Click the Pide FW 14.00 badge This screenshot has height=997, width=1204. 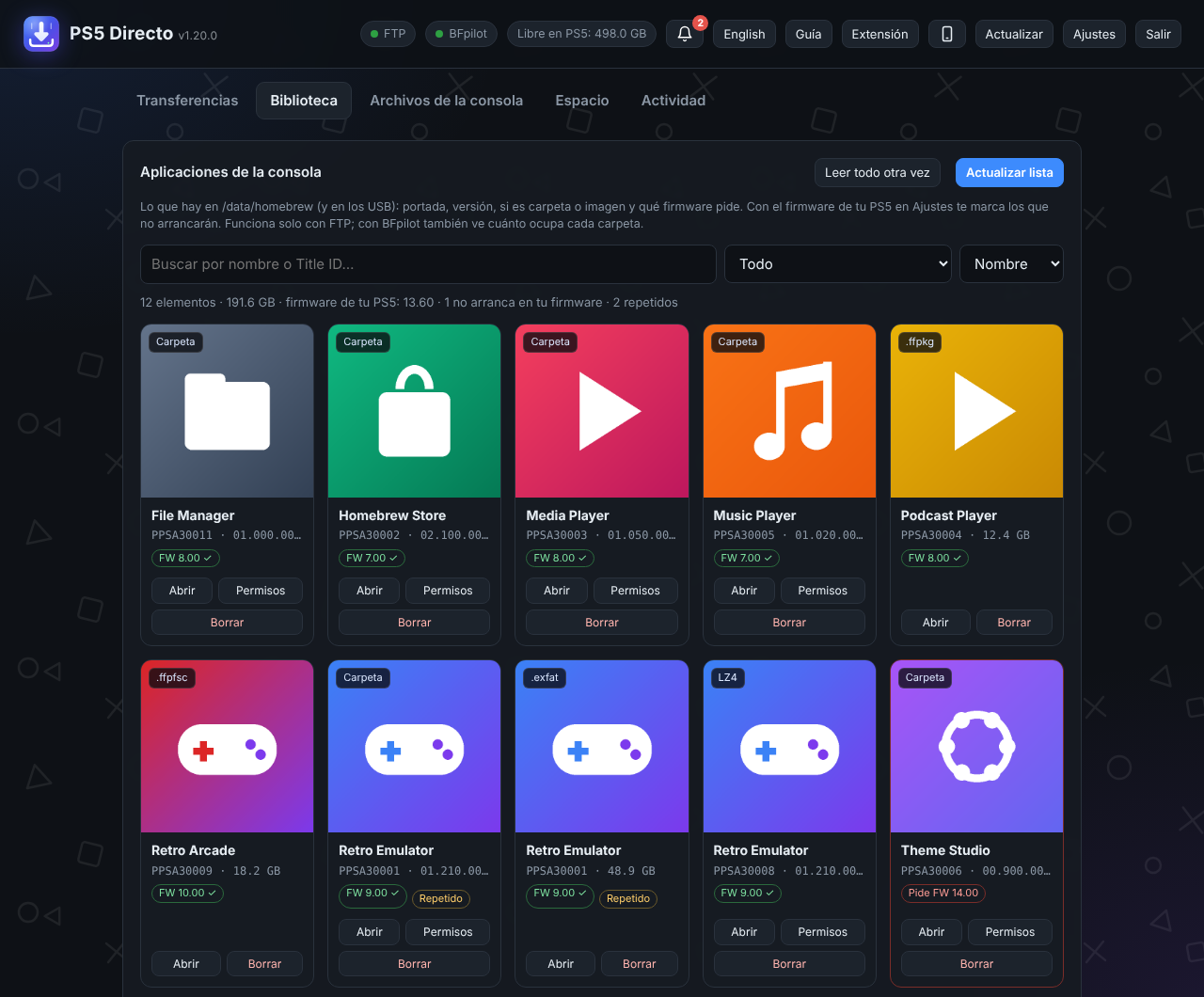pos(943,894)
